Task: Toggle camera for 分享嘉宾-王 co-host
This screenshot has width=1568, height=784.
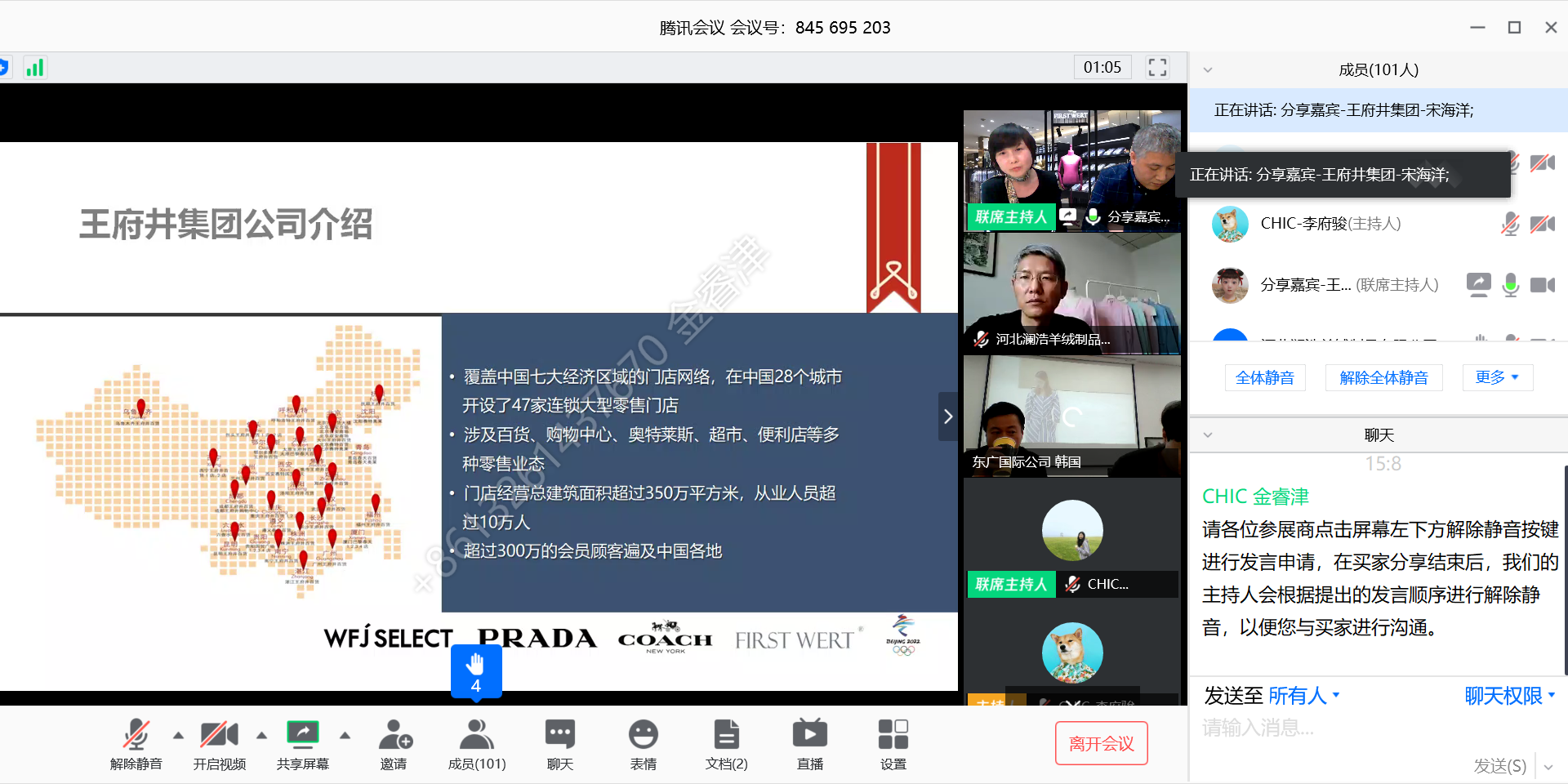Action: 1543,285
